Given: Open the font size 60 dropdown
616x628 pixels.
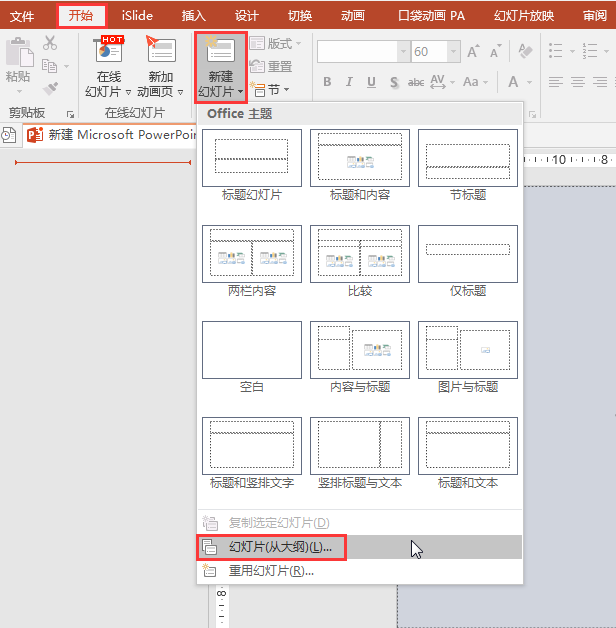Looking at the screenshot, I should (453, 52).
